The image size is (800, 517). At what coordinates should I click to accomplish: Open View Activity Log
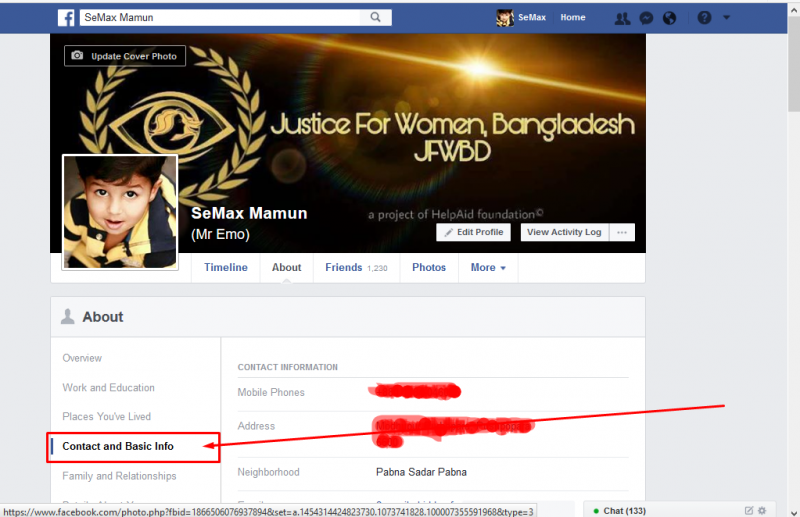[564, 232]
